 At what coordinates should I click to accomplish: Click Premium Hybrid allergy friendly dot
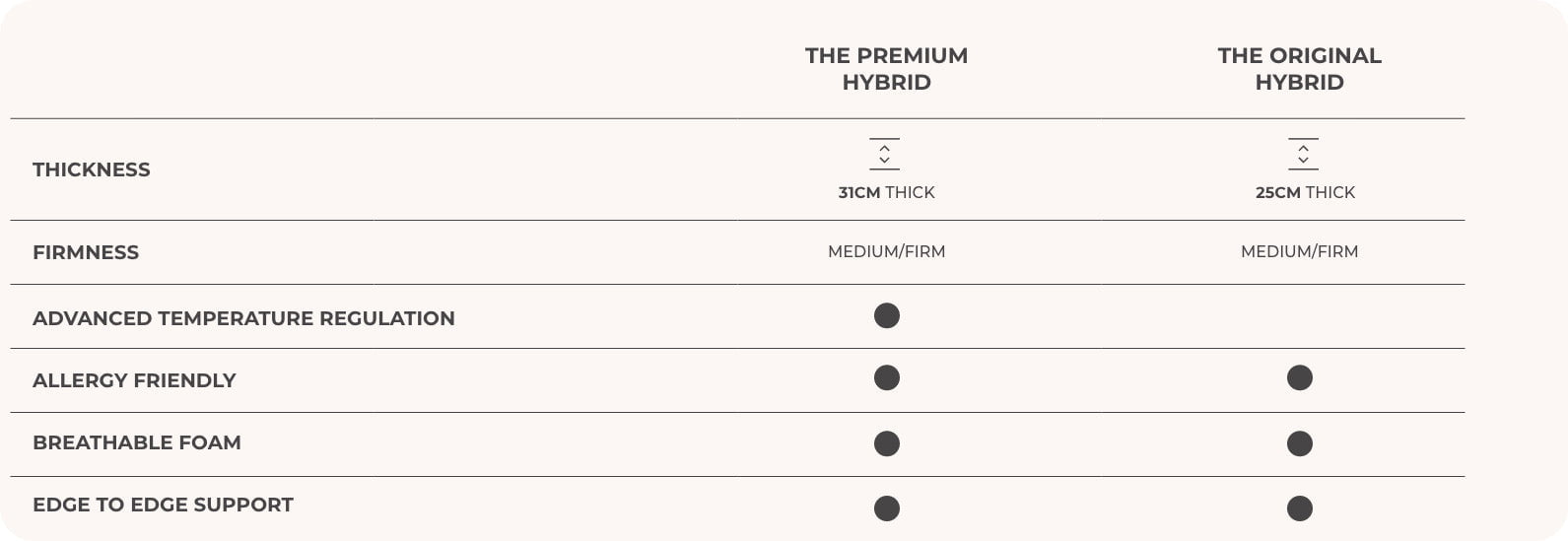click(887, 378)
